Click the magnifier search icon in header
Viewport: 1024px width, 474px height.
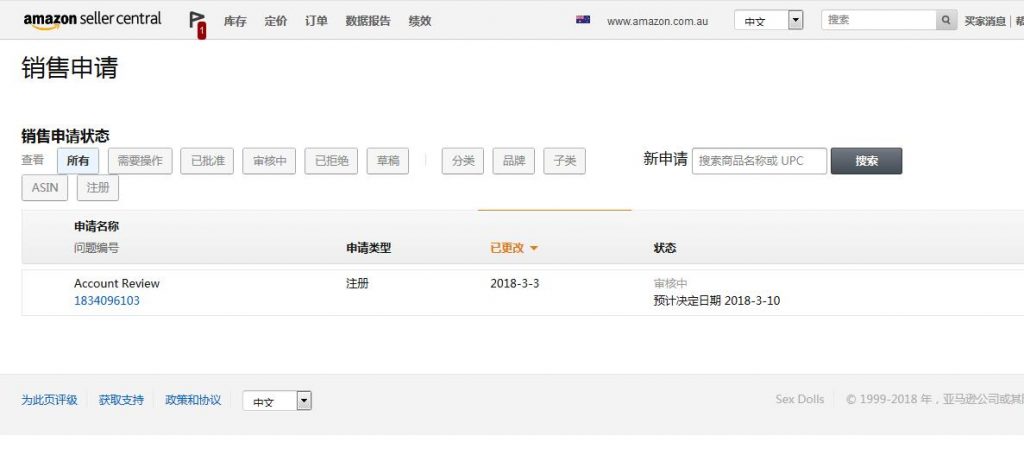pyautogui.click(x=945, y=20)
